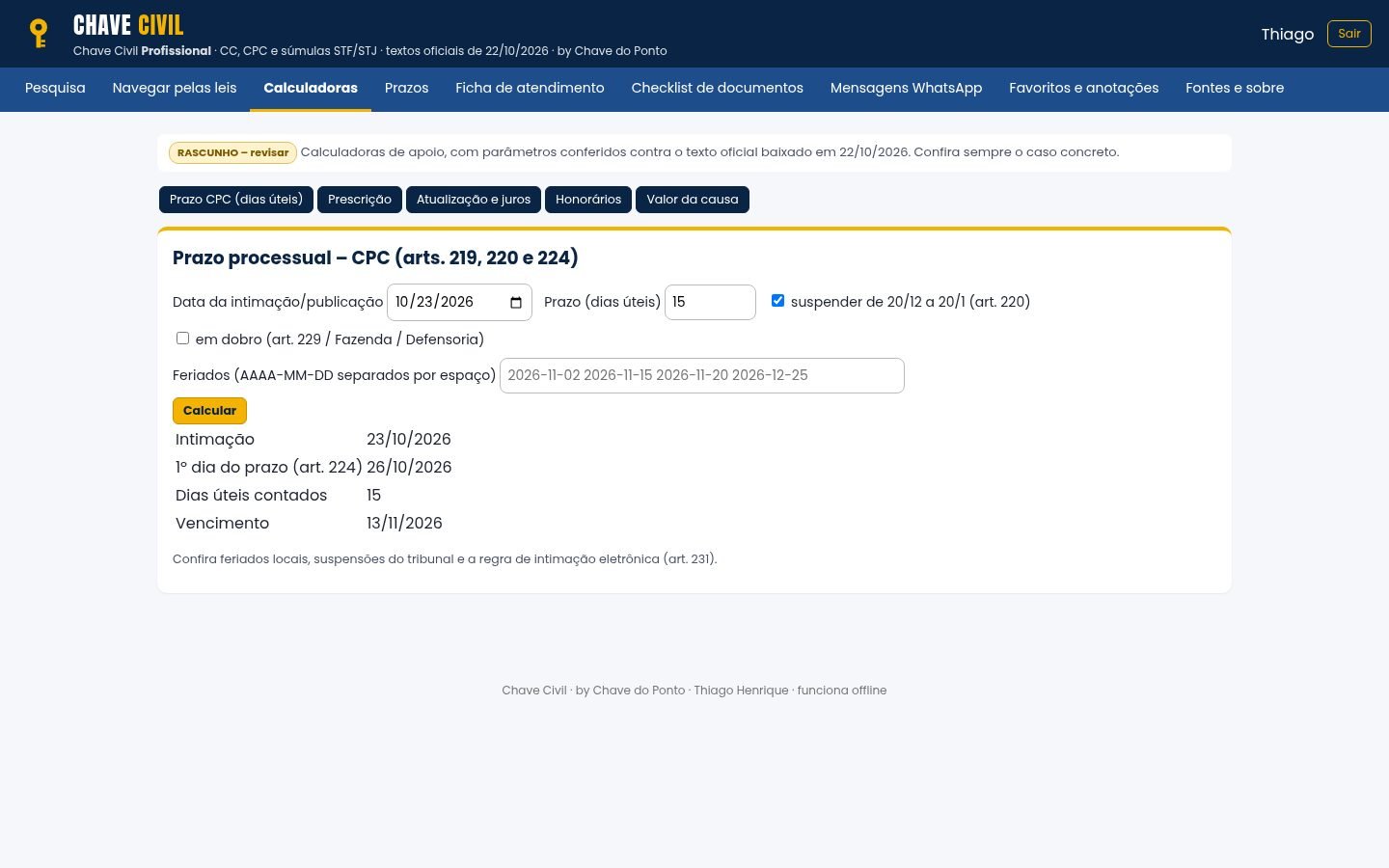
Task: Select the Prazo CPC (dias úteis) calculator
Action: click(x=236, y=200)
